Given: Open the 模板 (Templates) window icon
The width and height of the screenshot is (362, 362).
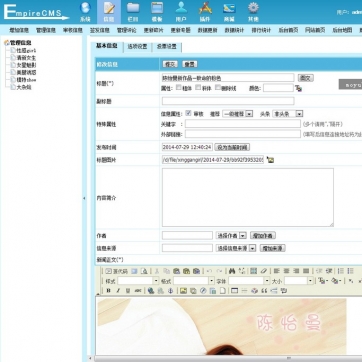Looking at the screenshot, I should pyautogui.click(x=157, y=12).
